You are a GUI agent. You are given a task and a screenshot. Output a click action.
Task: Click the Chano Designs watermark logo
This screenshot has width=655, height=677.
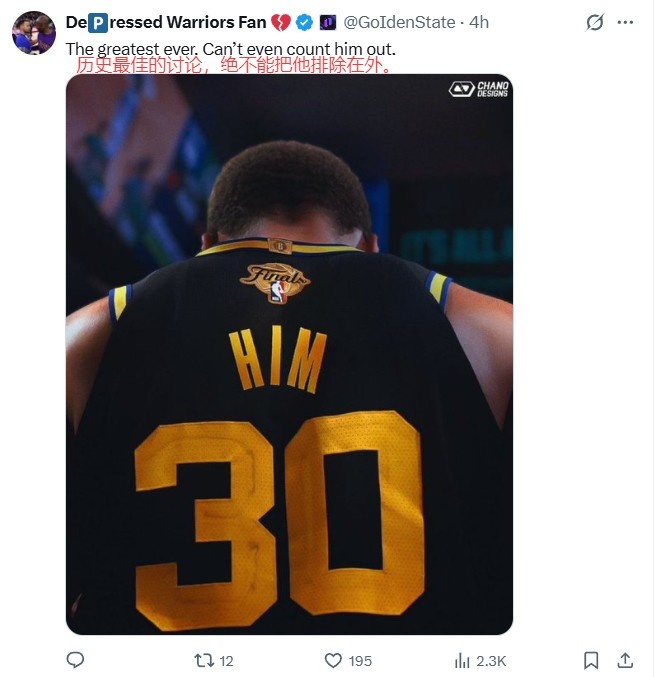(479, 89)
